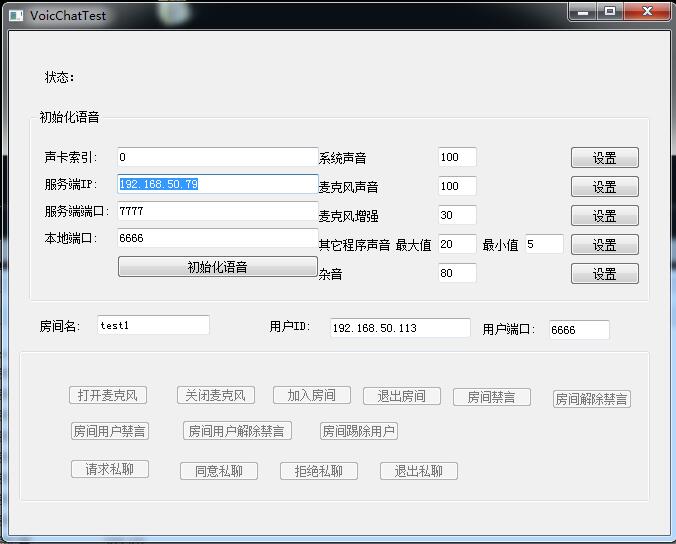Click the 加入房间 button
Image resolution: width=676 pixels, height=544 pixels.
(x=312, y=395)
